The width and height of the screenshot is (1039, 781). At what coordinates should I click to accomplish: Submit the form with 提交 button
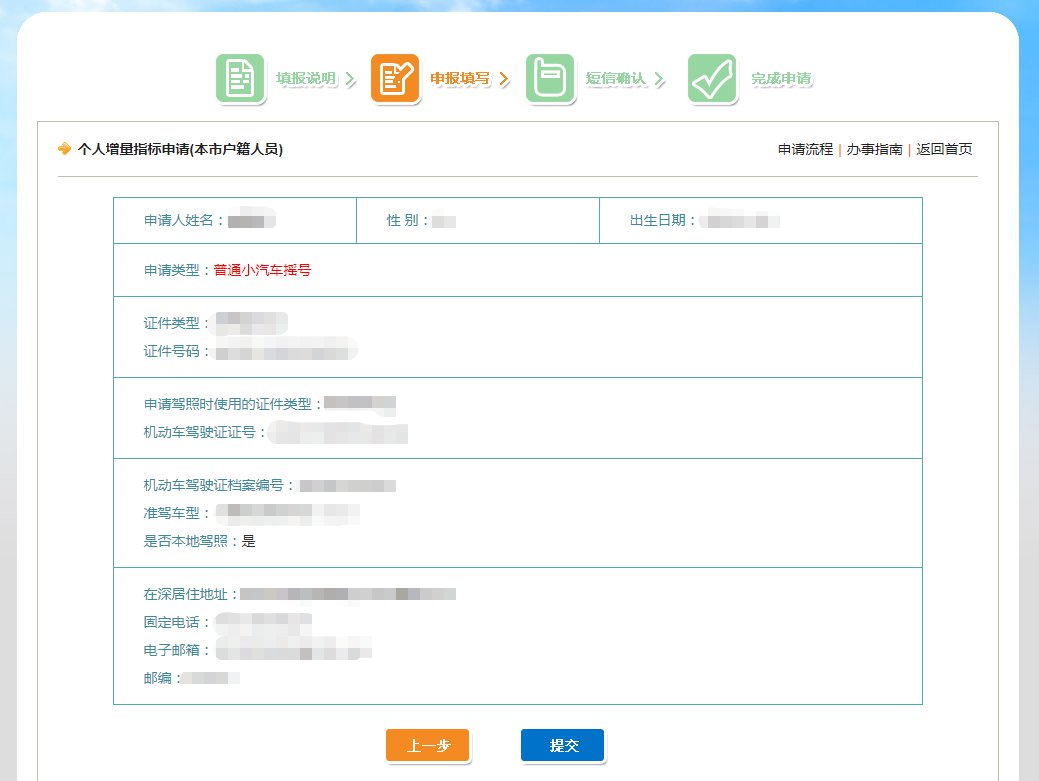pyautogui.click(x=563, y=745)
